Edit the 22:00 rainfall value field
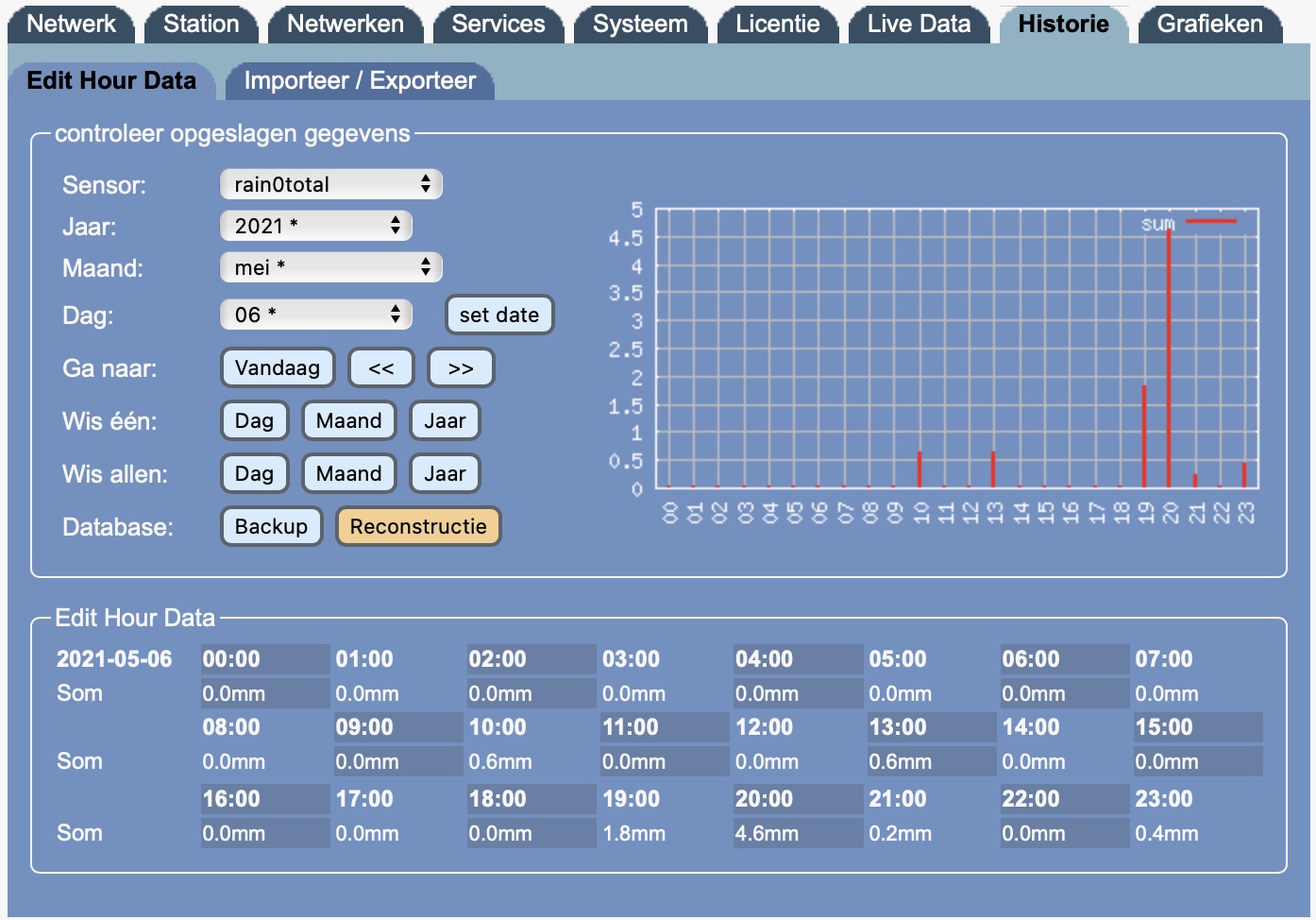 click(x=1065, y=833)
